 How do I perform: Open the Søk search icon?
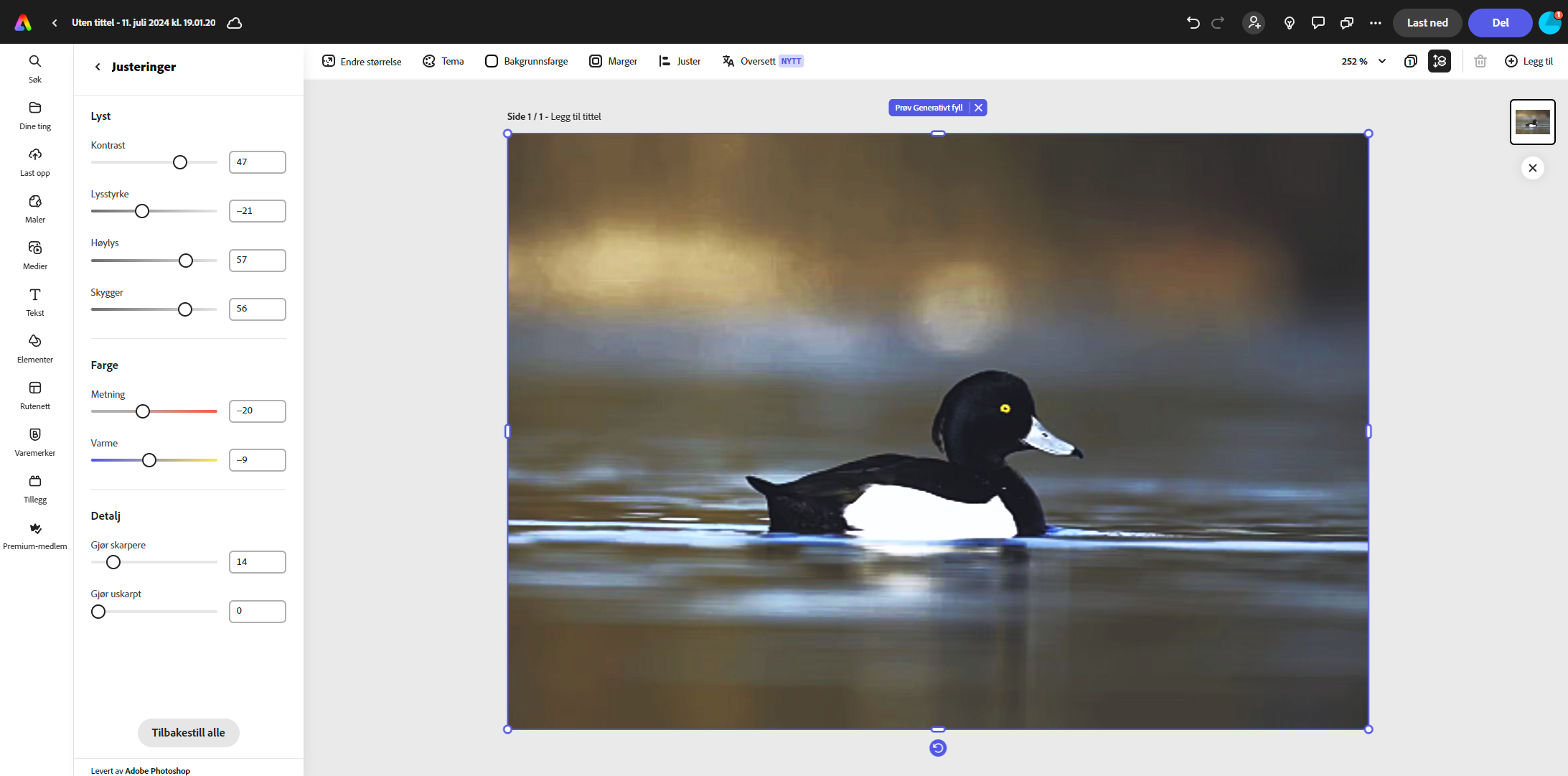[34, 62]
